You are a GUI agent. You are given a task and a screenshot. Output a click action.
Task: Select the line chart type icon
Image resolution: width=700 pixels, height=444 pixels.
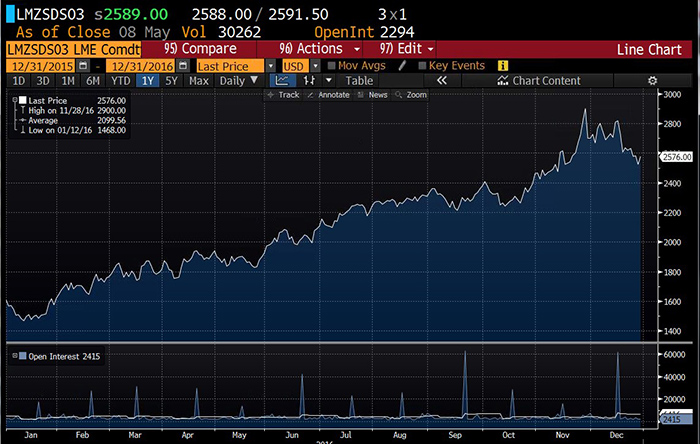point(282,80)
